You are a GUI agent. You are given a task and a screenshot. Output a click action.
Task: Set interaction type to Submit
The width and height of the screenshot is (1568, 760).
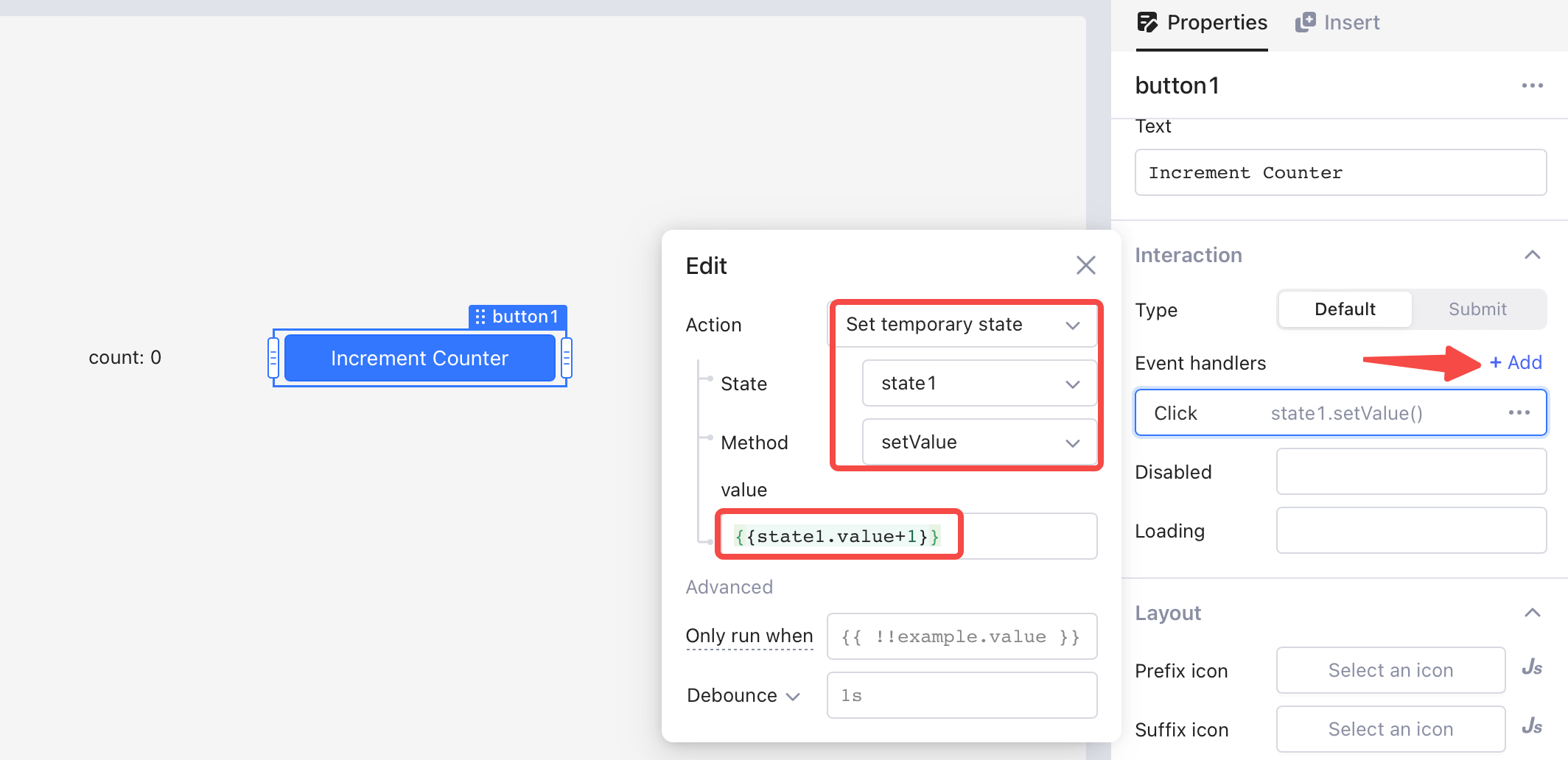(x=1477, y=309)
